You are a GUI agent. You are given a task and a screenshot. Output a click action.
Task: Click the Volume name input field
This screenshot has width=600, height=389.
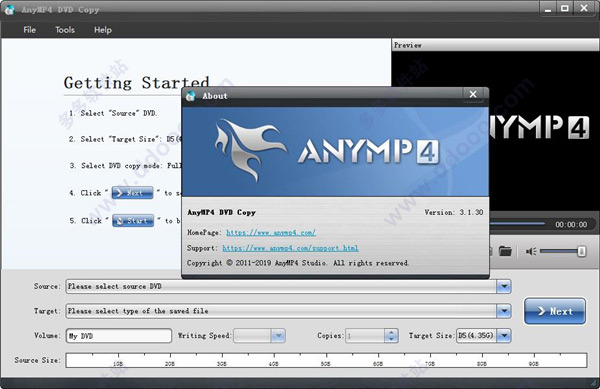[x=119, y=336]
